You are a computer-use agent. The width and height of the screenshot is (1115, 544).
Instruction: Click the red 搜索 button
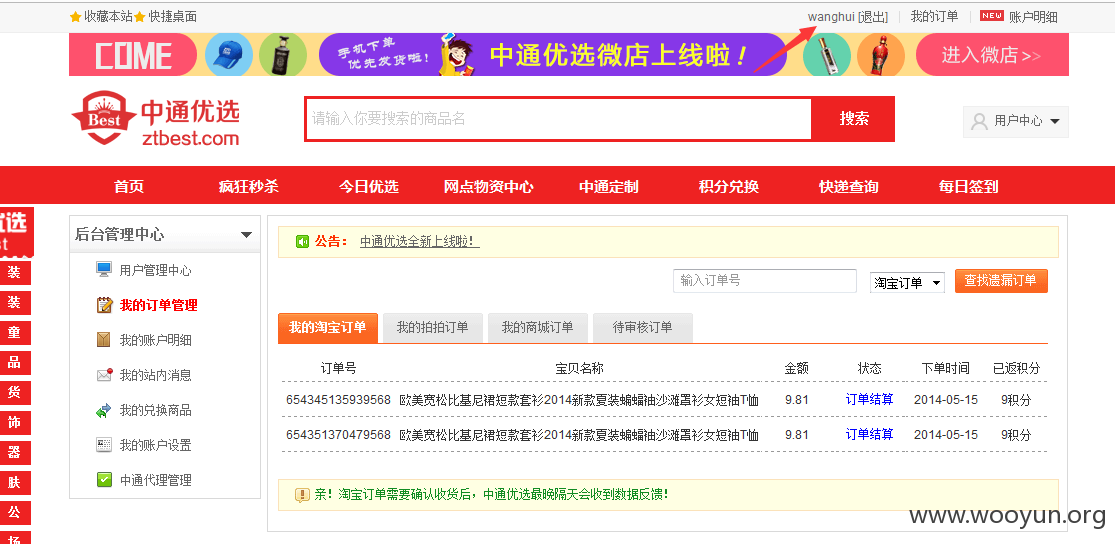tap(853, 119)
